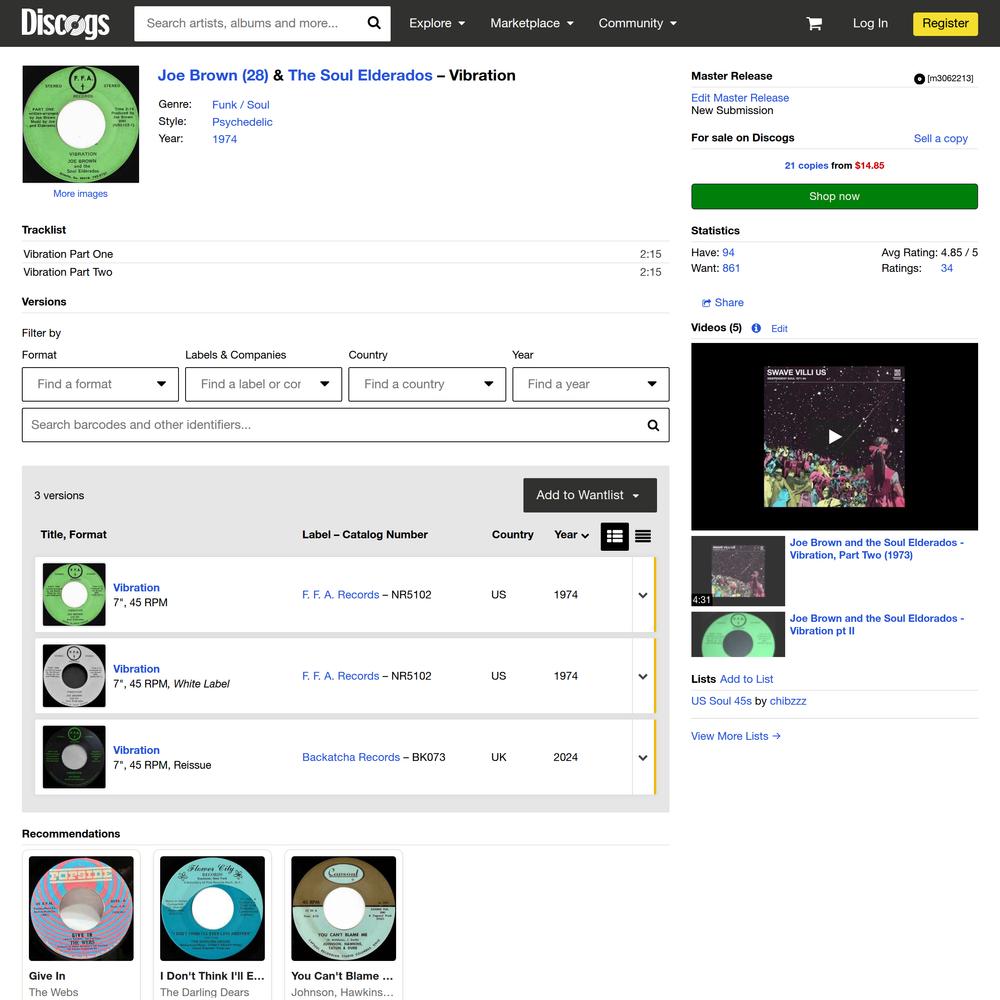Screen dimensions: 1000x1000
Task: Click the videos Edit link
Action: pos(779,328)
